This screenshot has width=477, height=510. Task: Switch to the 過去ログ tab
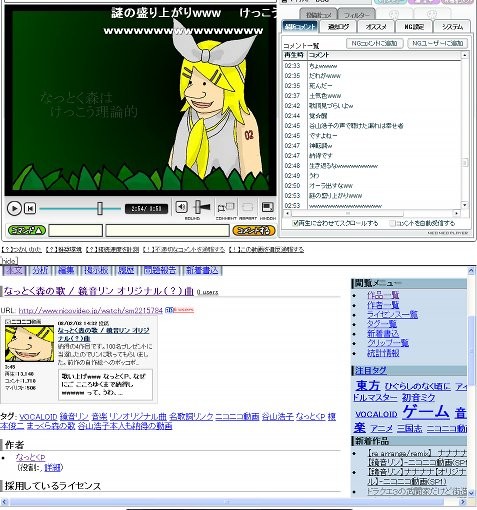point(338,27)
